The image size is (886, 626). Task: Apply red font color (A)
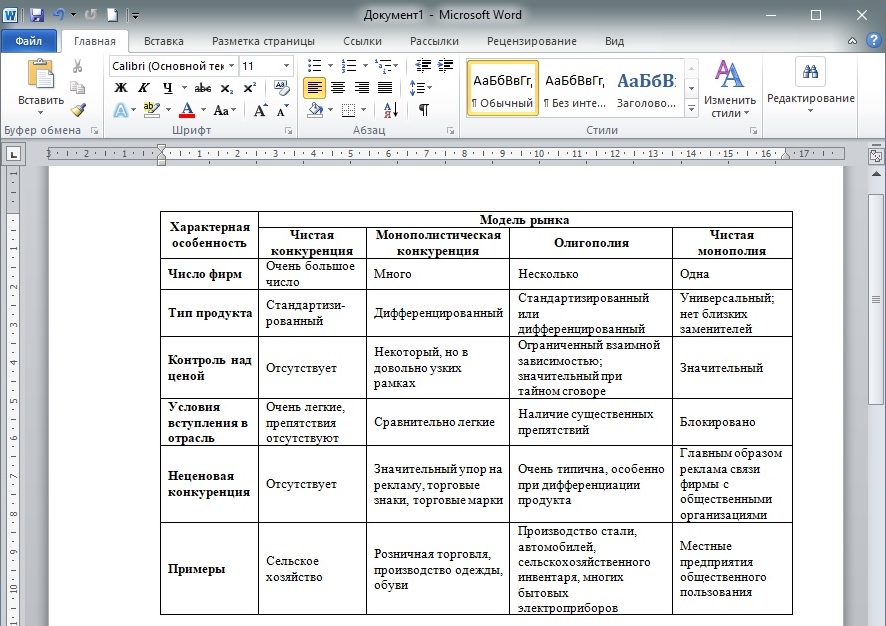coord(186,110)
